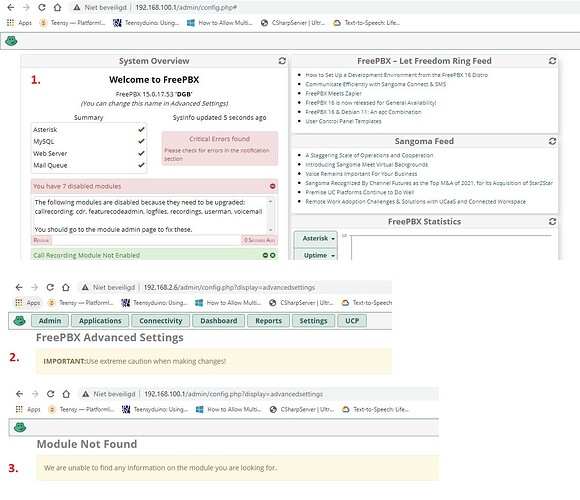Click 'Call Recording Module Not Enabled' text

point(86,255)
